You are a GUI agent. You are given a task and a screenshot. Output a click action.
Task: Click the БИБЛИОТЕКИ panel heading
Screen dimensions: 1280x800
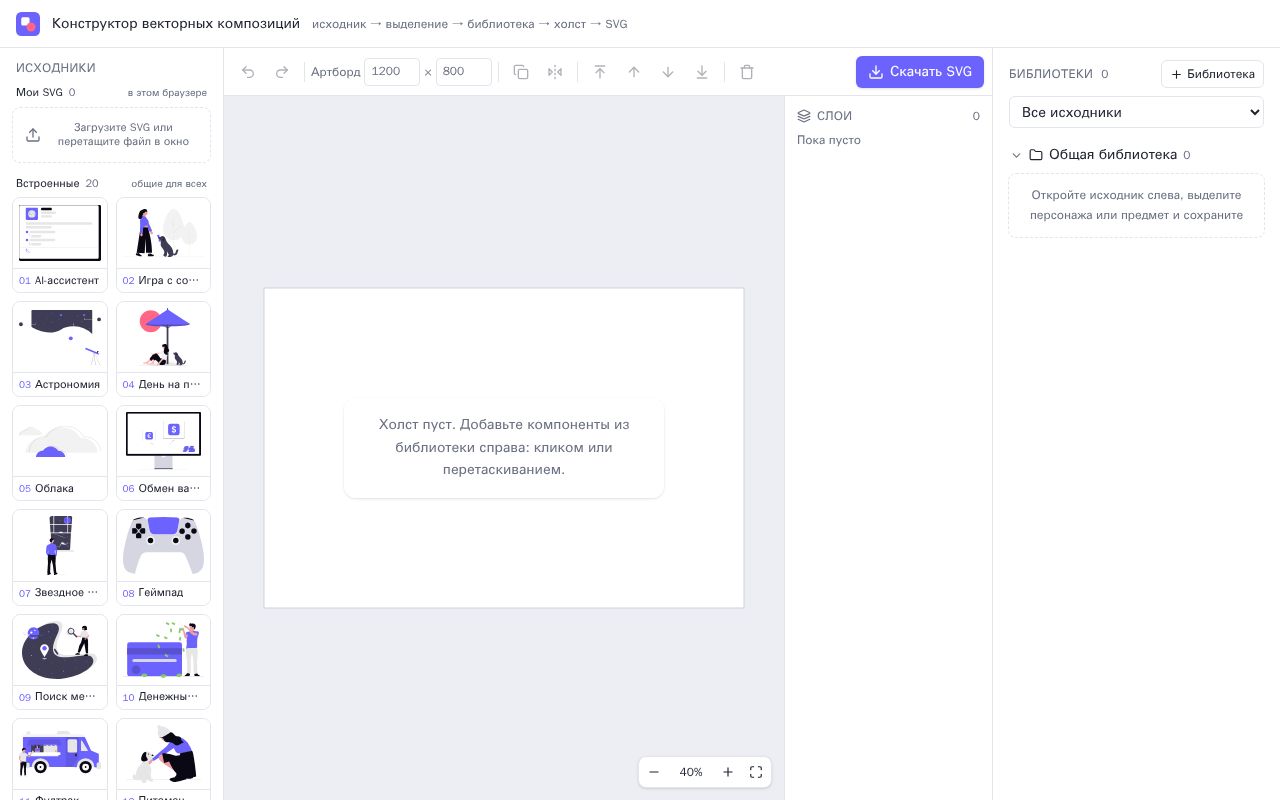(1051, 74)
